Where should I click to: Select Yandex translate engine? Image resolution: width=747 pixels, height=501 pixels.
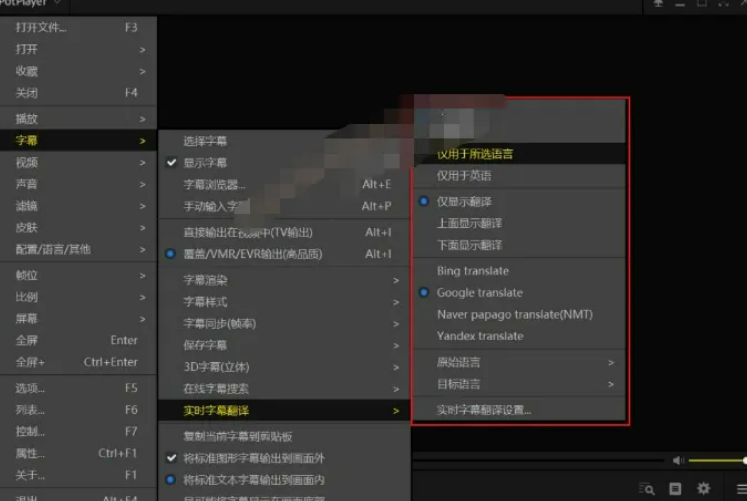click(519, 336)
